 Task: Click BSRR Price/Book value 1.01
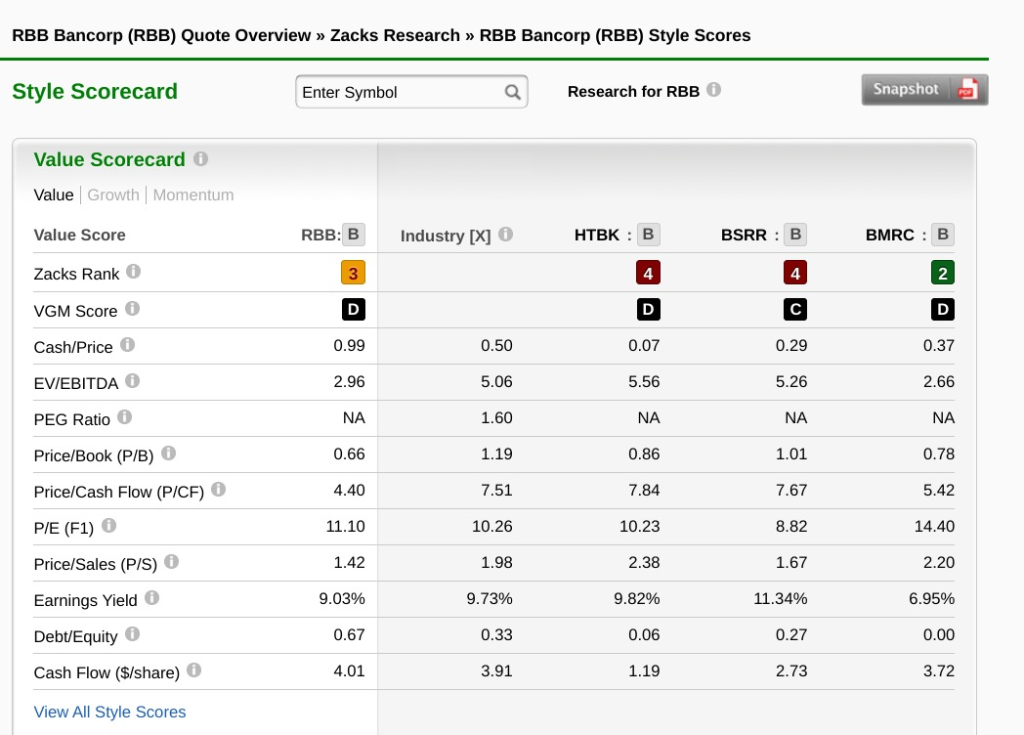click(x=791, y=454)
